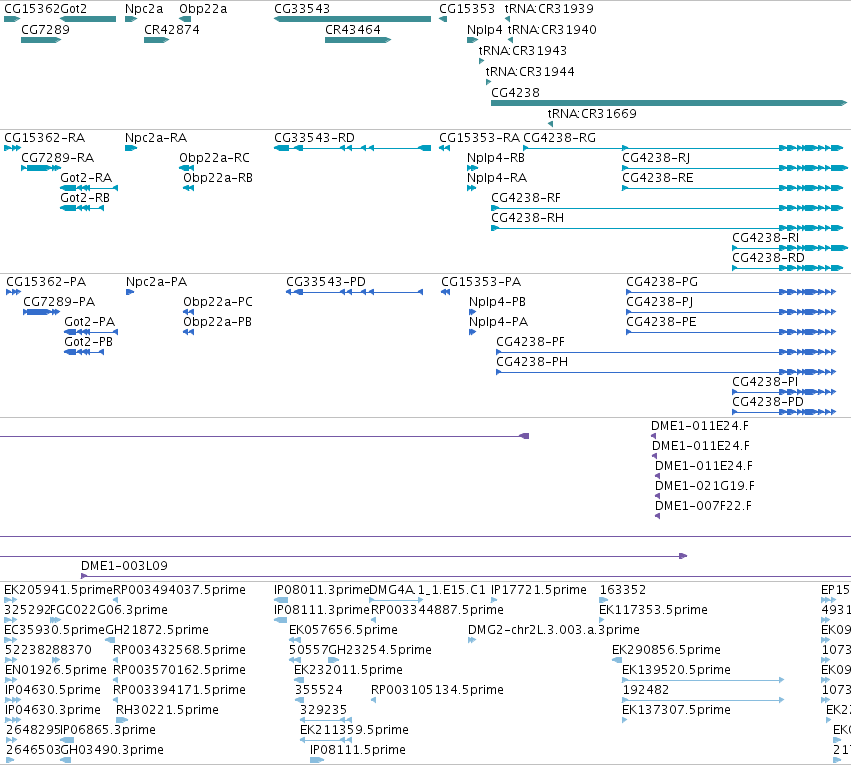Image resolution: width=851 pixels, height=765 pixels.
Task: Click the DME1-003L09 BAC label
Action: pyautogui.click(x=124, y=566)
